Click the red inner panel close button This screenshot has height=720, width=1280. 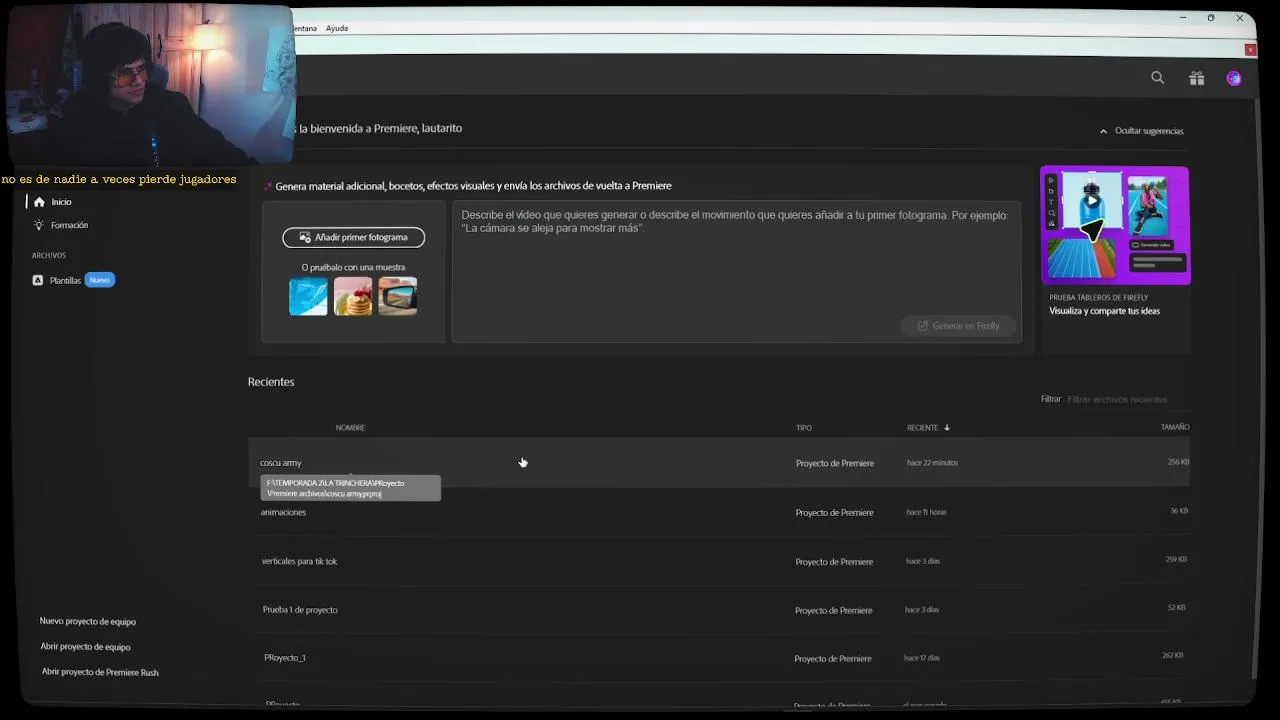coord(1250,49)
